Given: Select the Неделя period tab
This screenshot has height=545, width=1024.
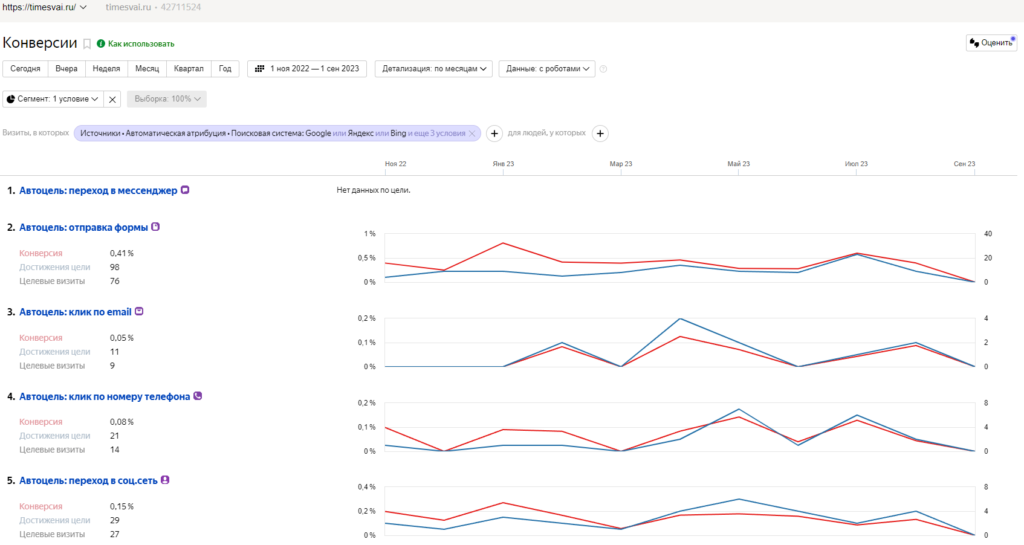Looking at the screenshot, I should coord(106,69).
